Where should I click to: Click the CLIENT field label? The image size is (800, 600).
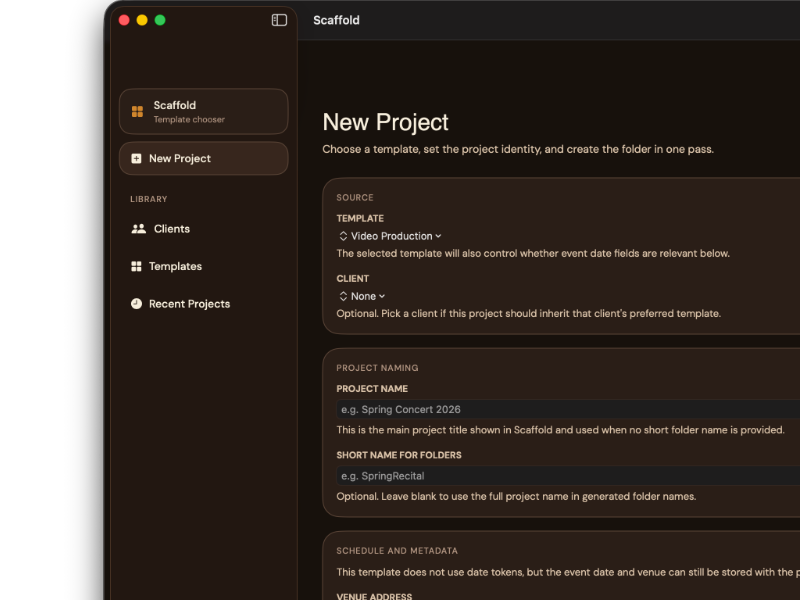[x=353, y=279]
